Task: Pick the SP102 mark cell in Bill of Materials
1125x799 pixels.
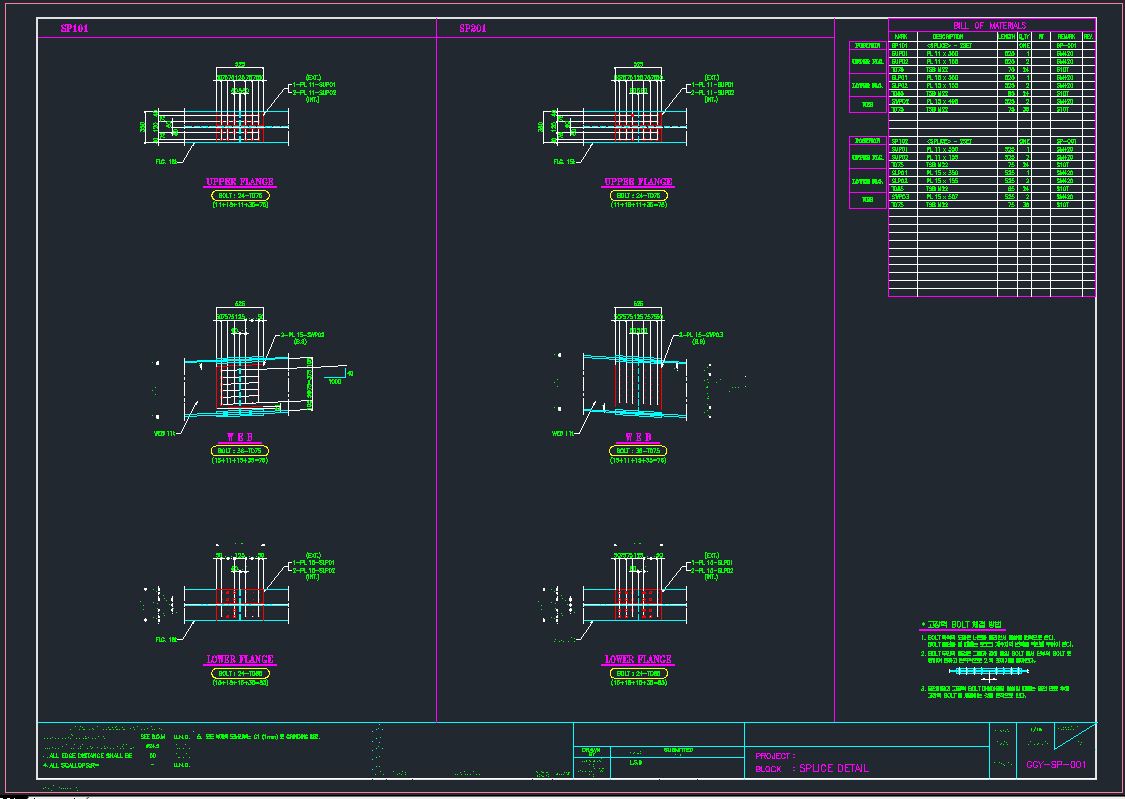Action: click(900, 141)
